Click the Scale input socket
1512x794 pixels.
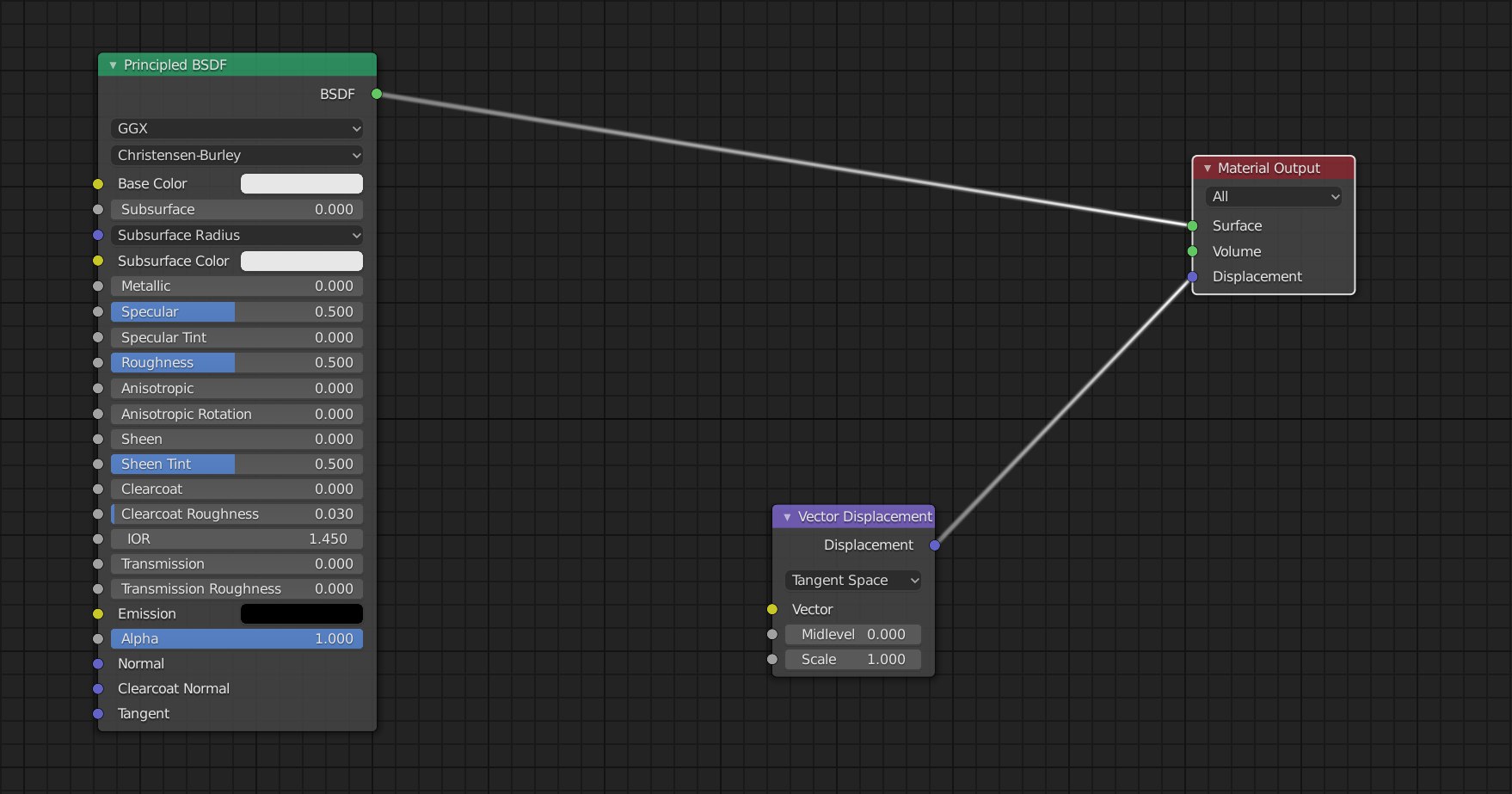tap(772, 659)
